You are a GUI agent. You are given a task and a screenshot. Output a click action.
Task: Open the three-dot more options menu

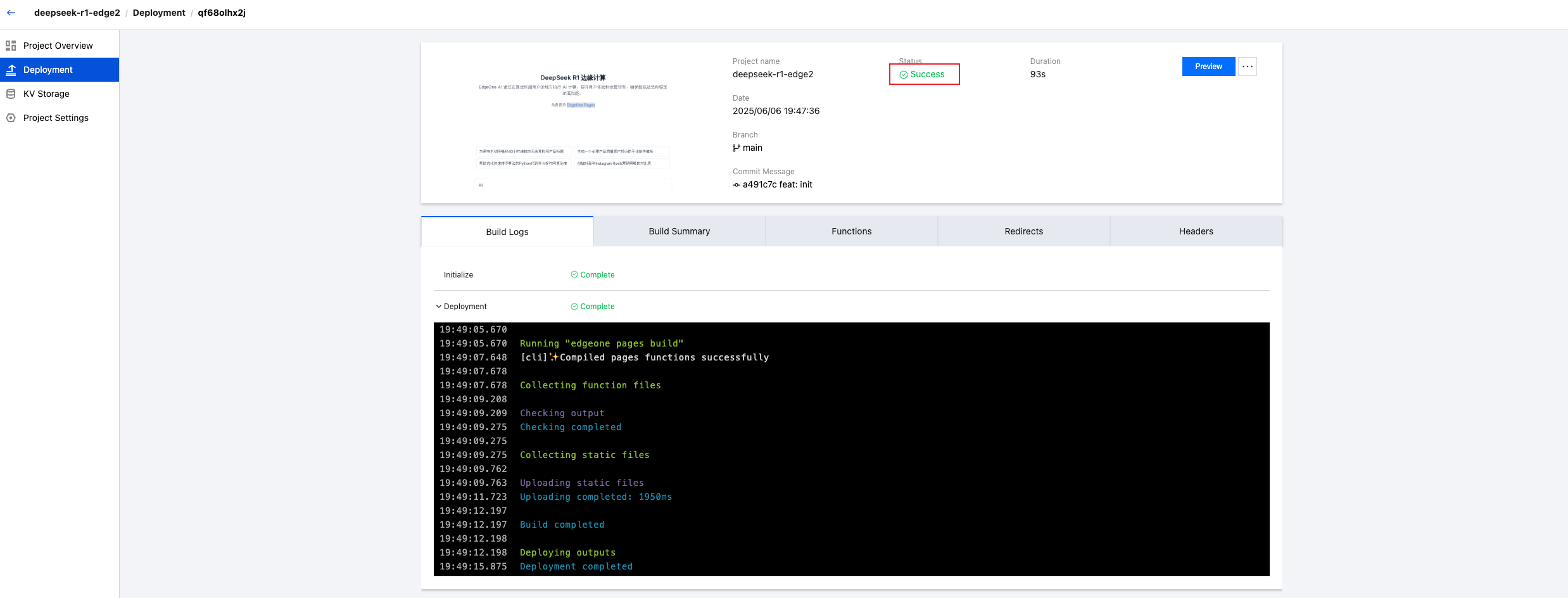[1247, 67]
